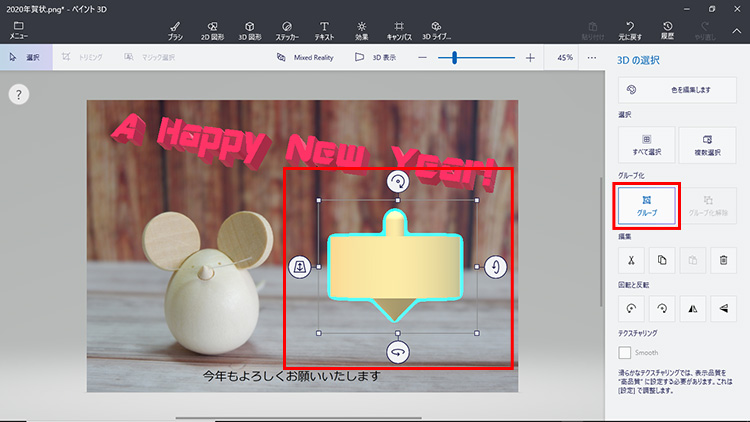The image size is (750, 422).
Task: Toggle Mixed Reality mode
Action: 305,58
